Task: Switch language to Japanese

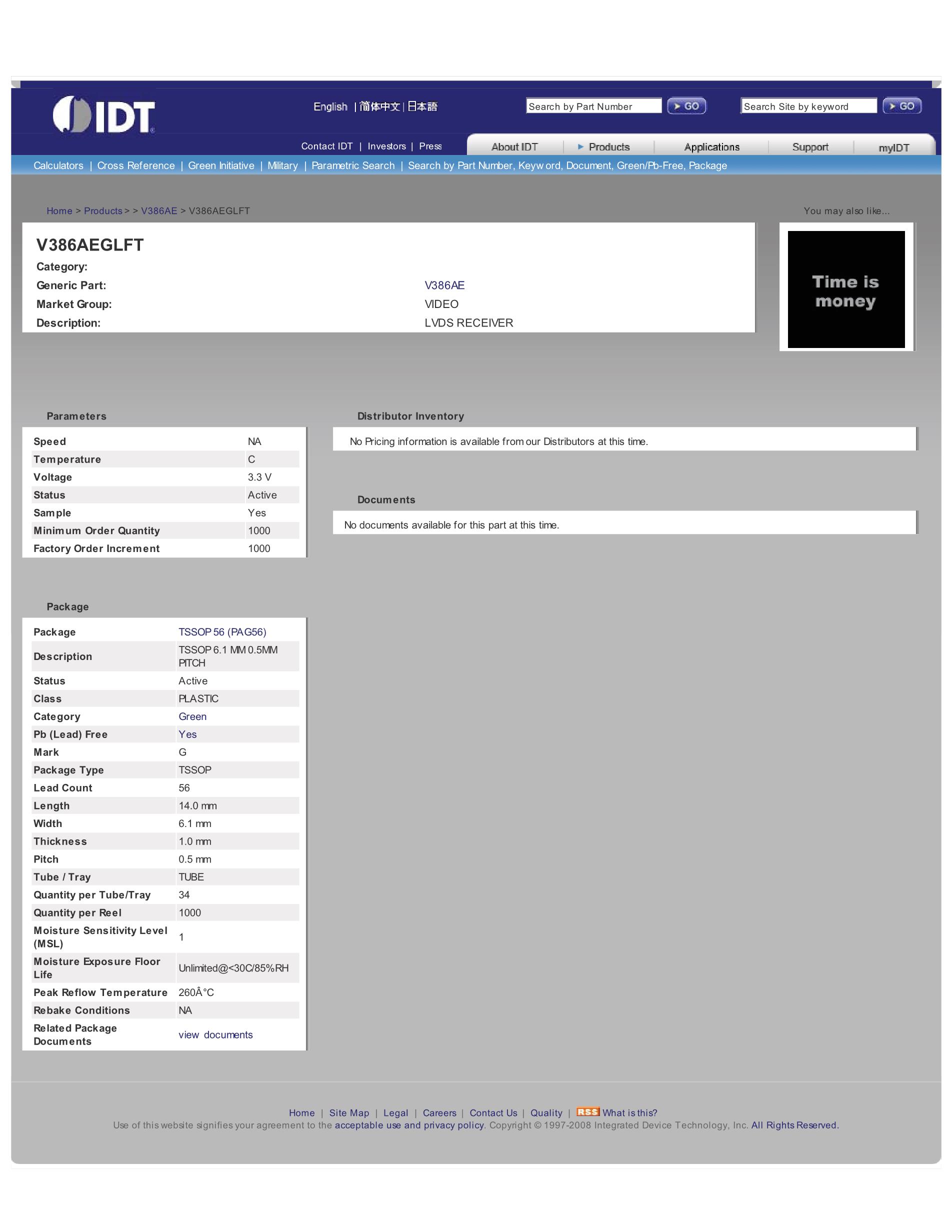Action: pos(422,106)
